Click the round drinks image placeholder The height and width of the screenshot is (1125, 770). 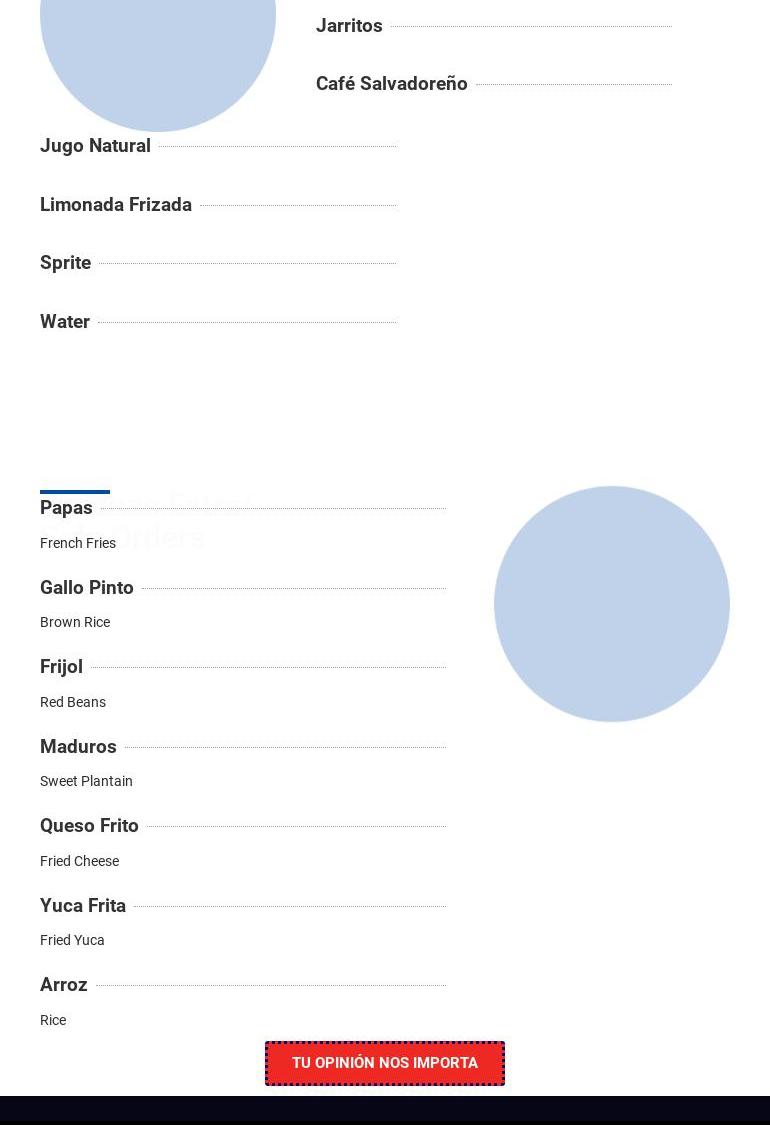pos(158,40)
